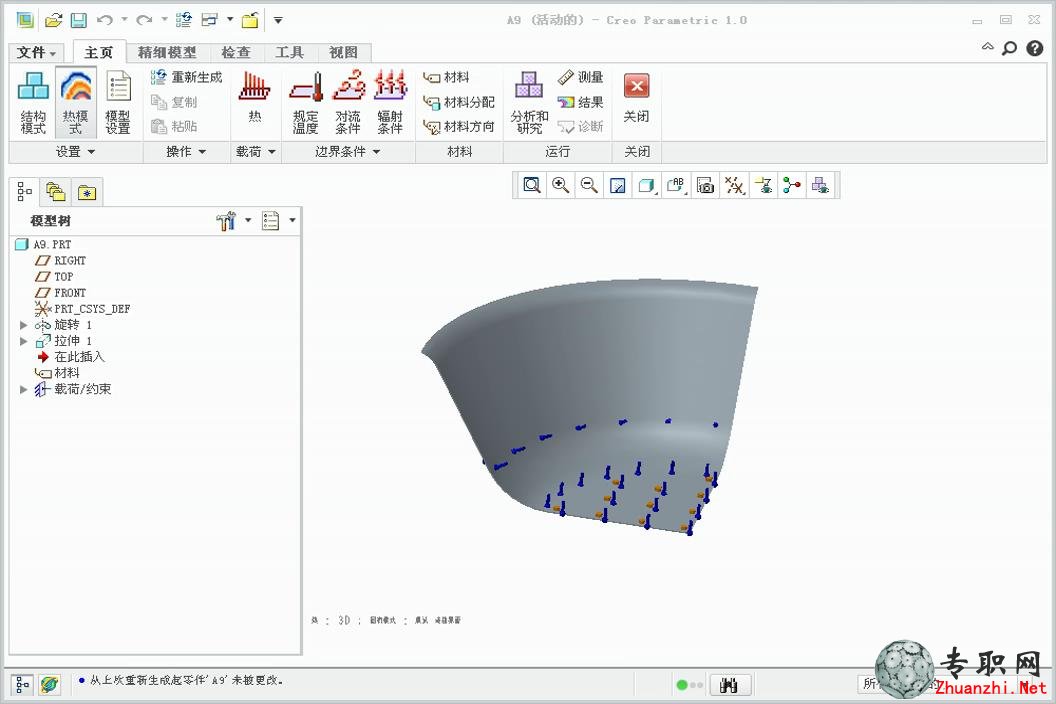
Task: Select RIGHT datum plane in tree
Action: pos(61,260)
